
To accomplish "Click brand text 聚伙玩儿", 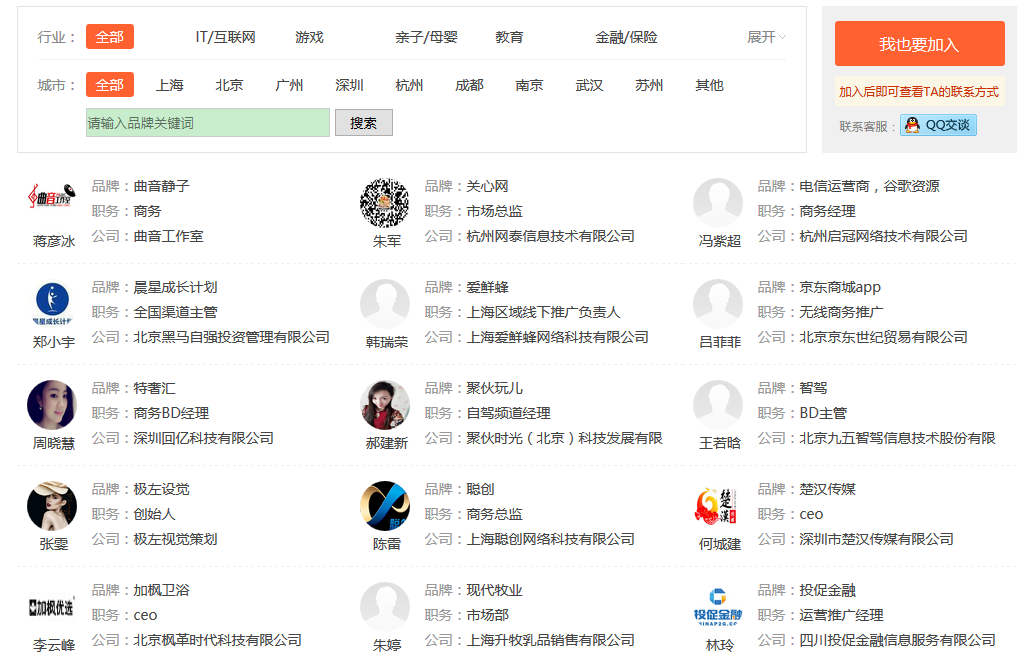I will click(494, 388).
